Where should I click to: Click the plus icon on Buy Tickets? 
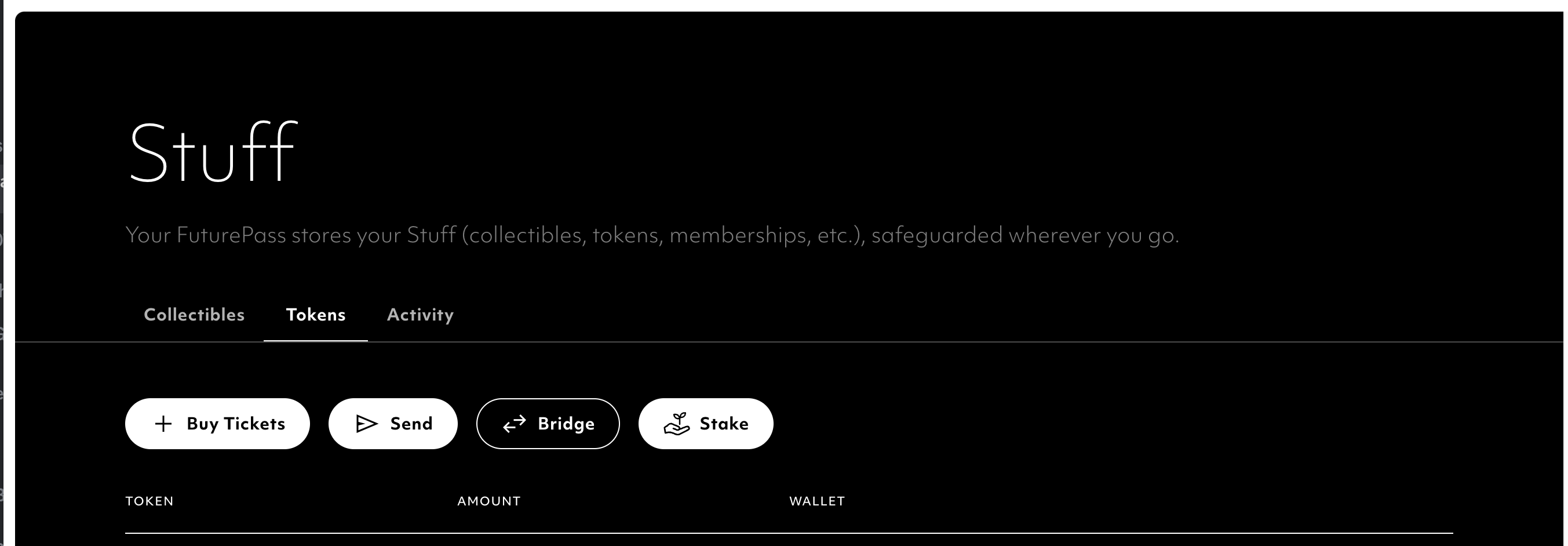coord(163,424)
